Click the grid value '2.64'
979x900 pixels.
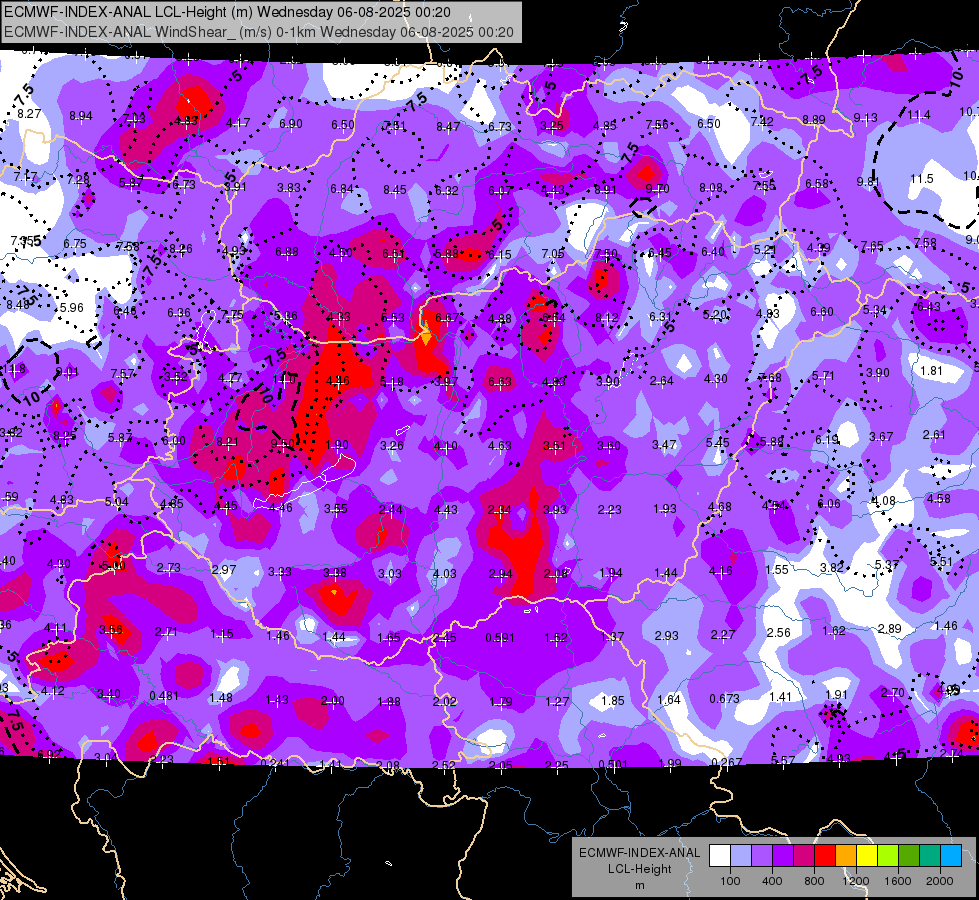(661, 380)
